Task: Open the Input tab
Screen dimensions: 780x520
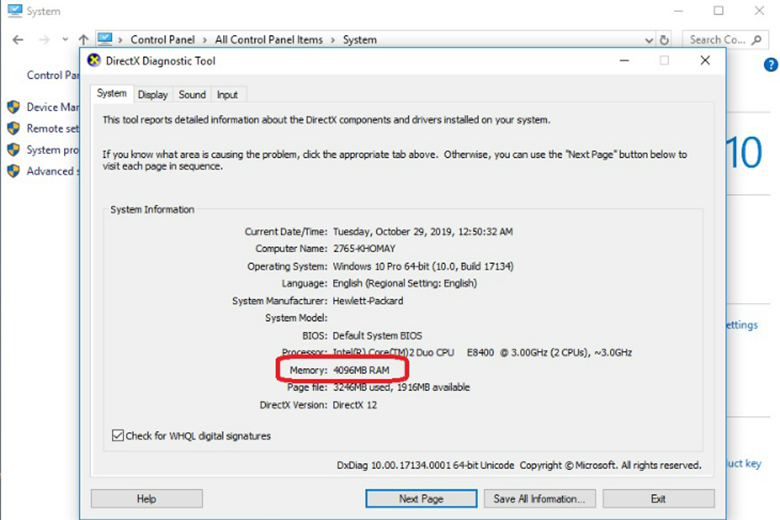Action: (228, 95)
